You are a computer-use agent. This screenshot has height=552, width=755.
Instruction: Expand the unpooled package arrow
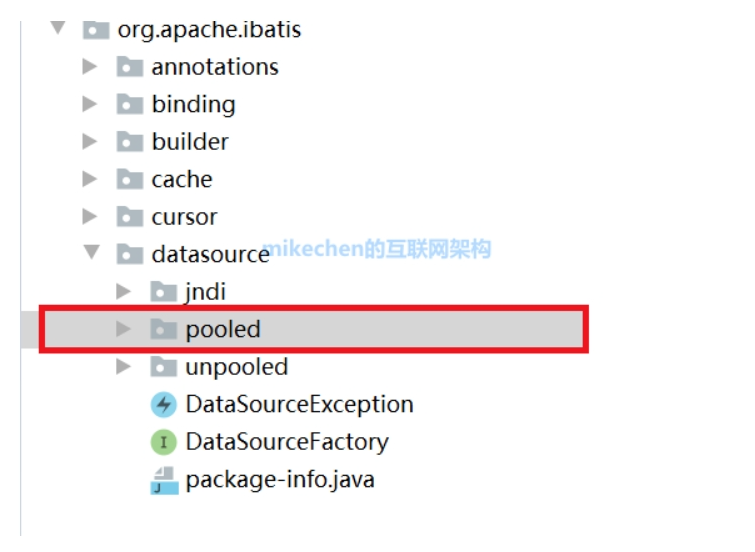coord(124,367)
